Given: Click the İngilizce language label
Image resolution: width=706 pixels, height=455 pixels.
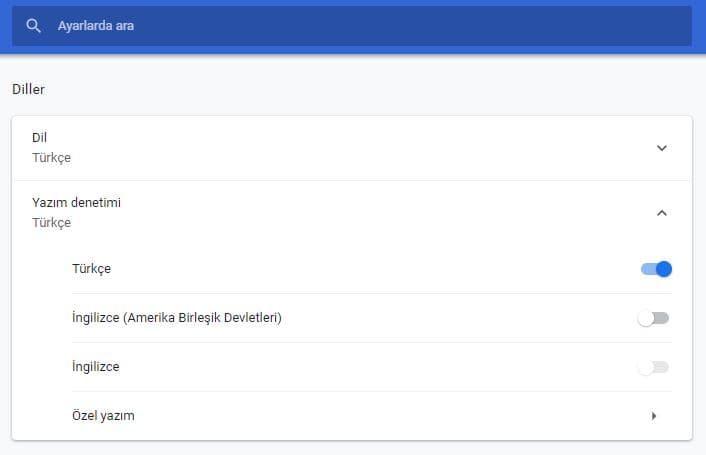Looking at the screenshot, I should (96, 367).
